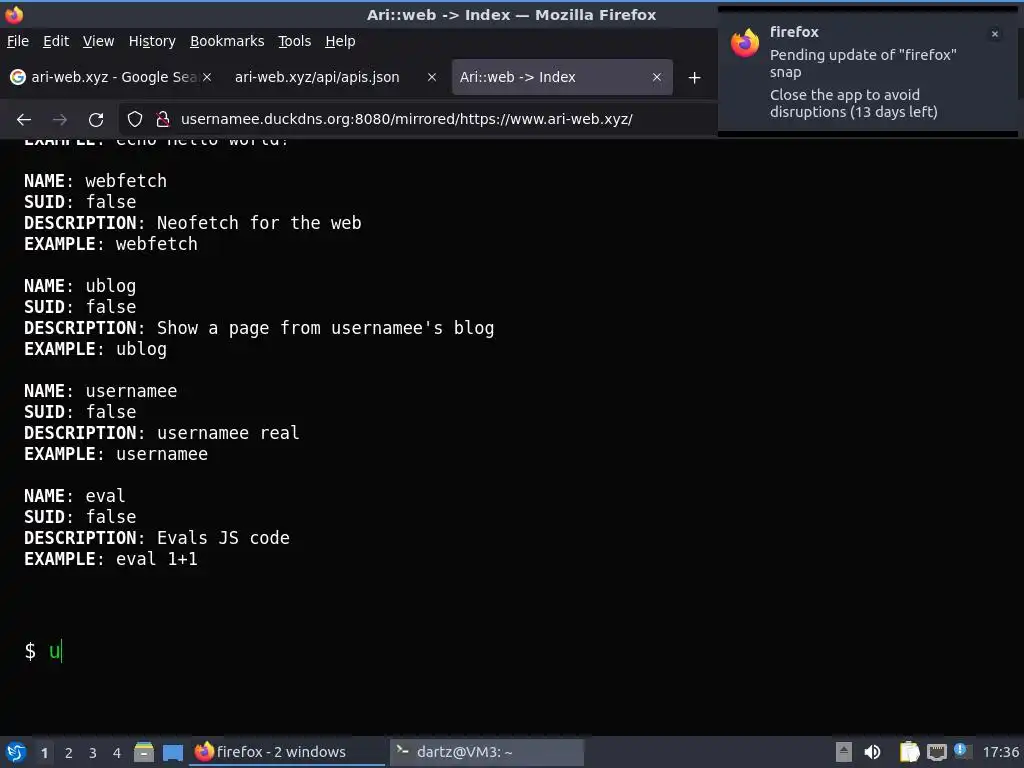The width and height of the screenshot is (1024, 768).
Task: Switch to workspace 3
Action: point(93,753)
